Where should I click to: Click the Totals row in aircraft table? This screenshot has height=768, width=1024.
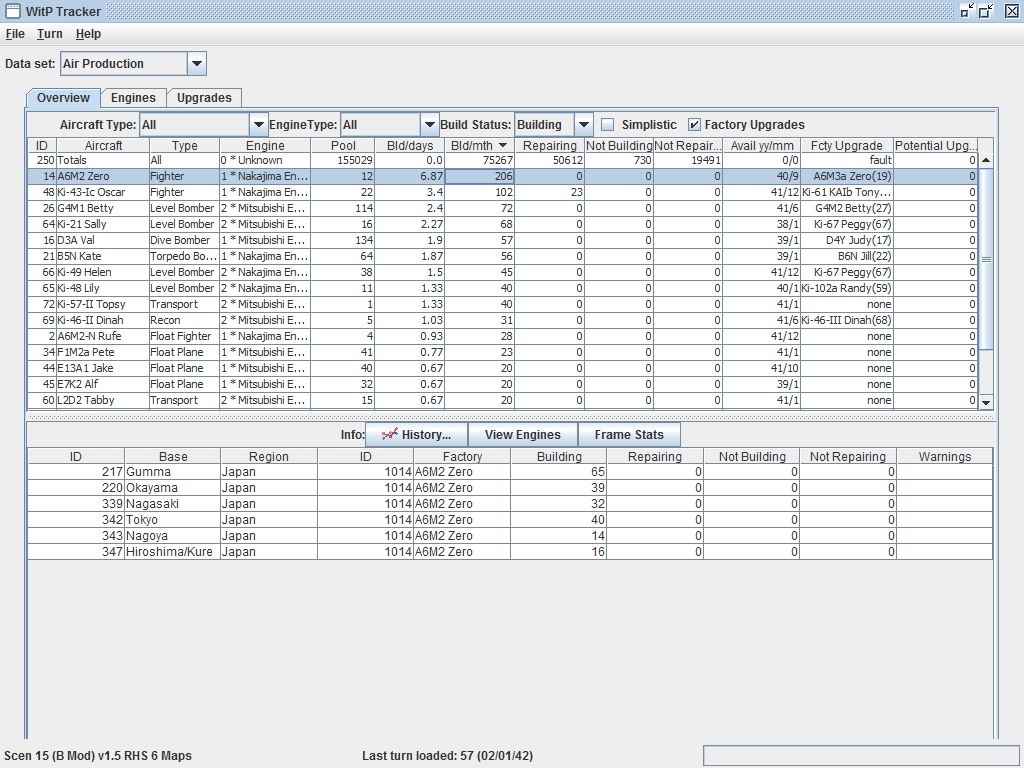click(x=502, y=160)
